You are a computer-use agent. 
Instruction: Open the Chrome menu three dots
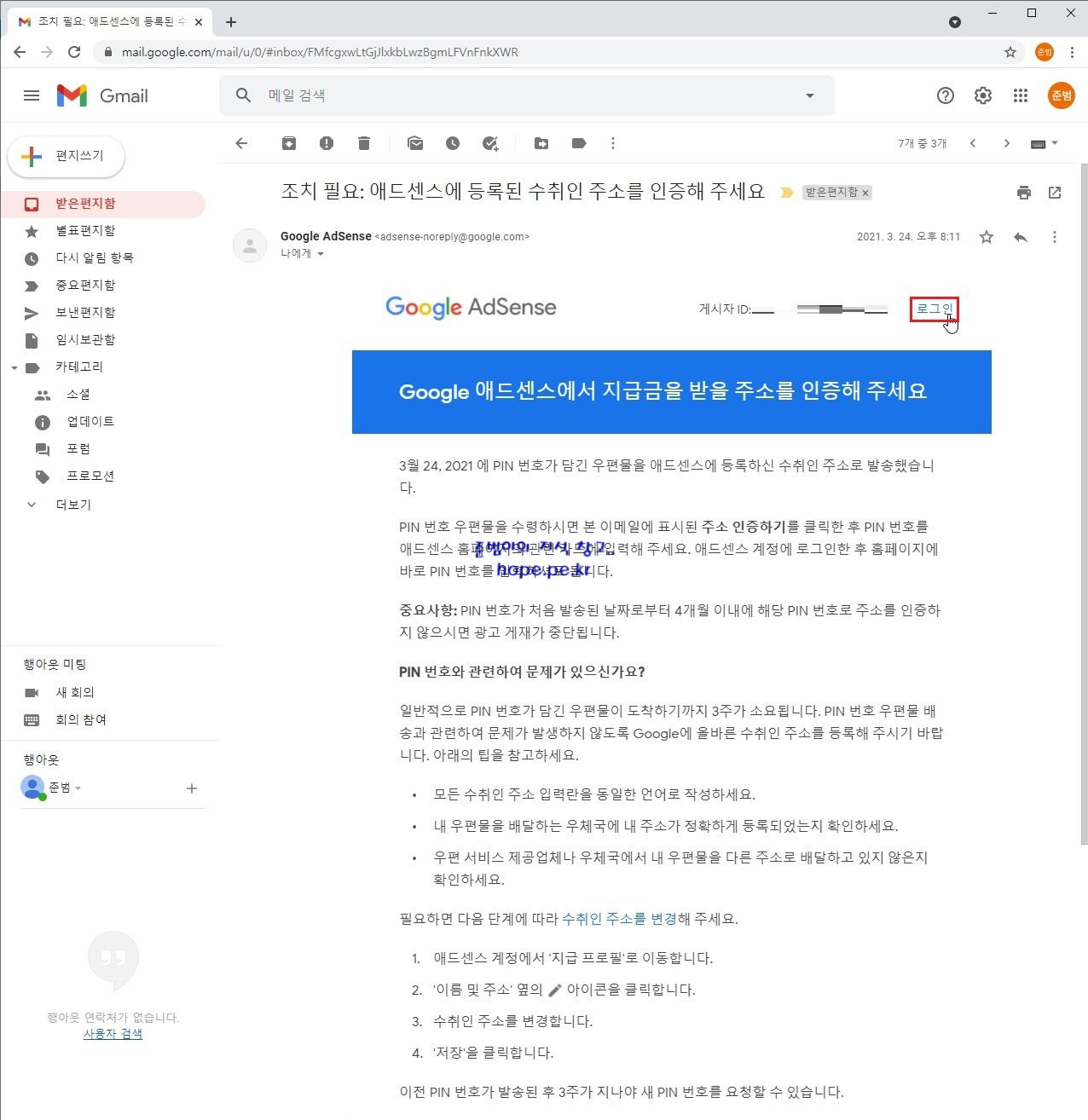click(x=1072, y=52)
